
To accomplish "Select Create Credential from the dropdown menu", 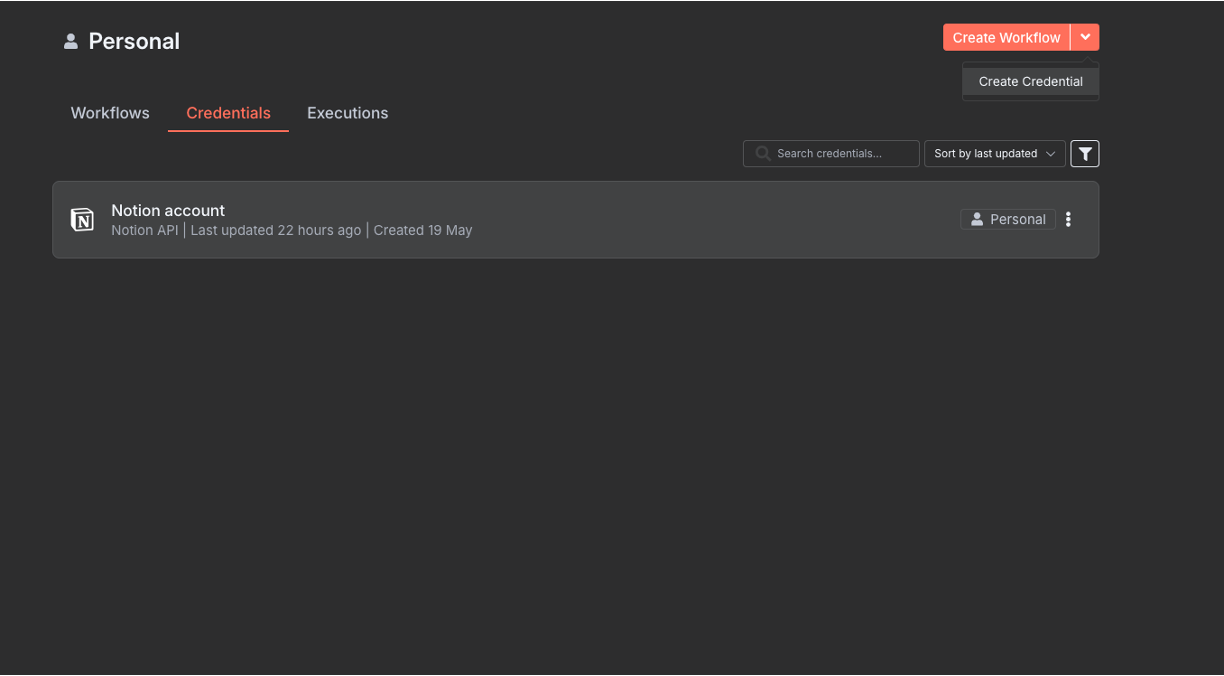I will 1030,82.
